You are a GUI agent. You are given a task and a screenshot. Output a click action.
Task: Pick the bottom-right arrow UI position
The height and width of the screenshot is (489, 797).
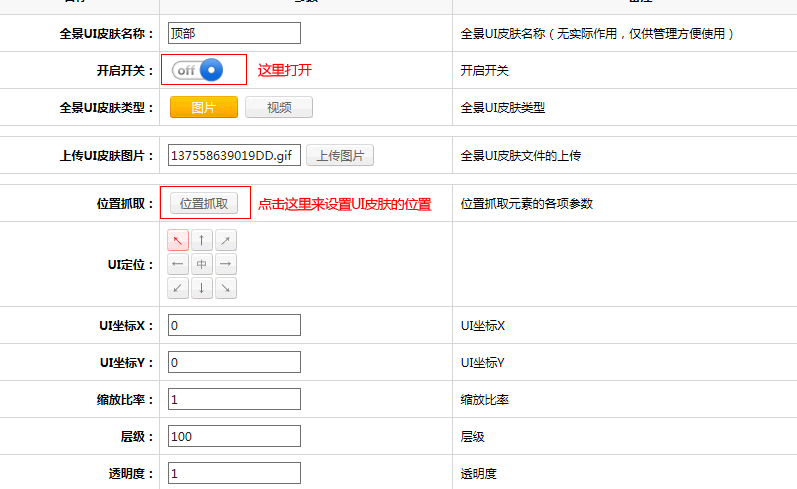226,288
